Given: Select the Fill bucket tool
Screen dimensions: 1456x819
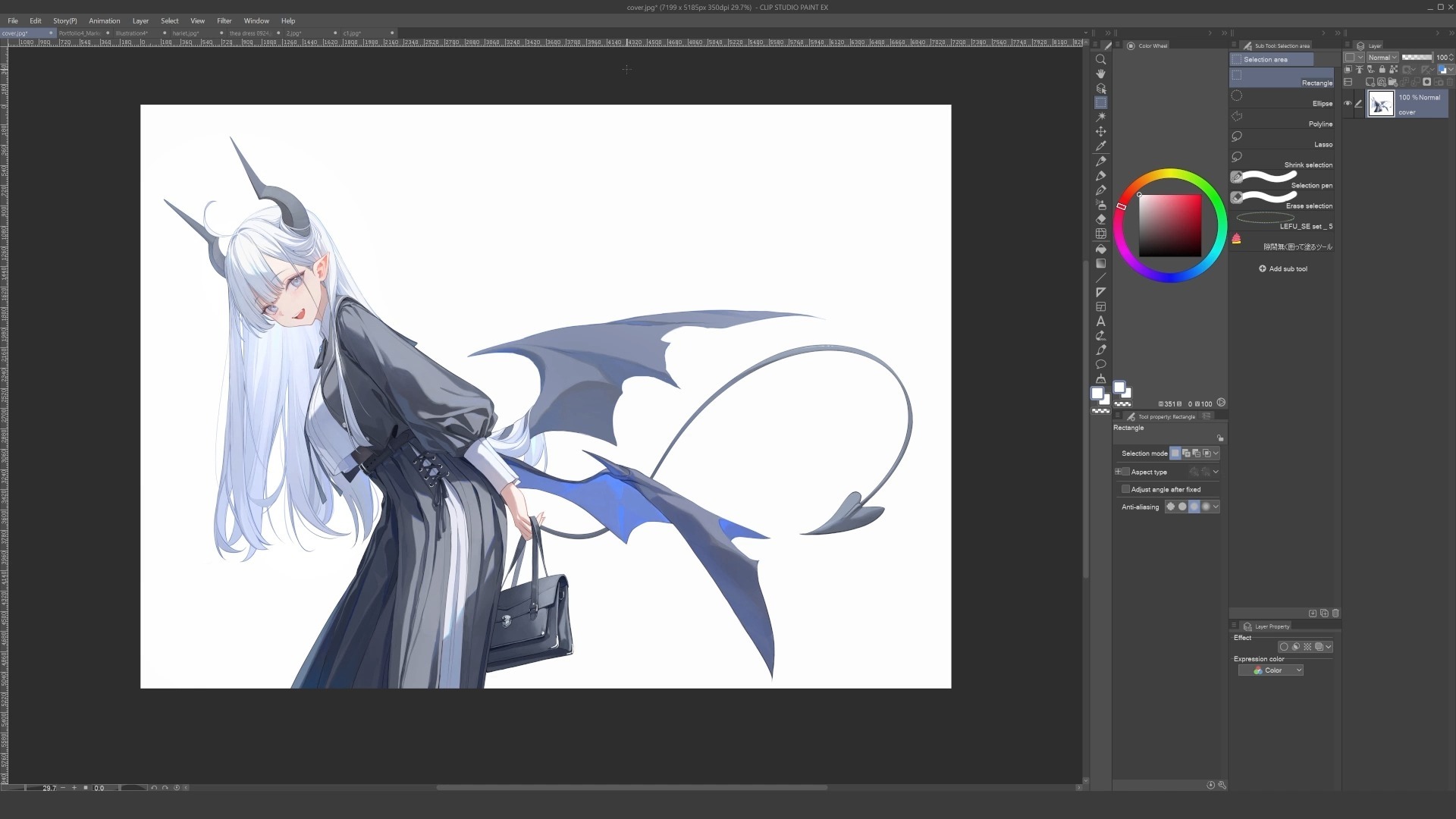Looking at the screenshot, I should pos(1100,249).
